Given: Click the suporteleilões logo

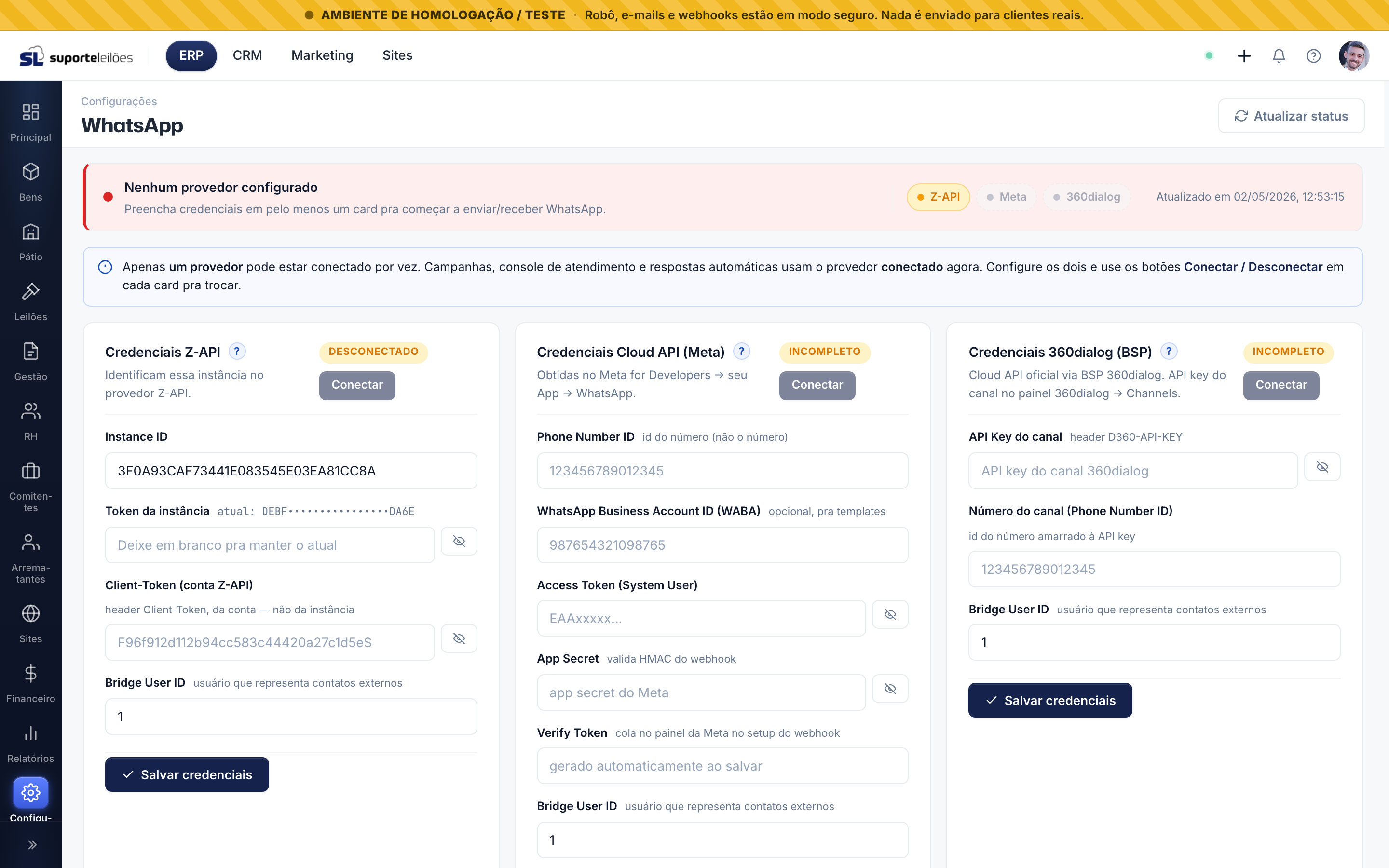Looking at the screenshot, I should pos(76,55).
